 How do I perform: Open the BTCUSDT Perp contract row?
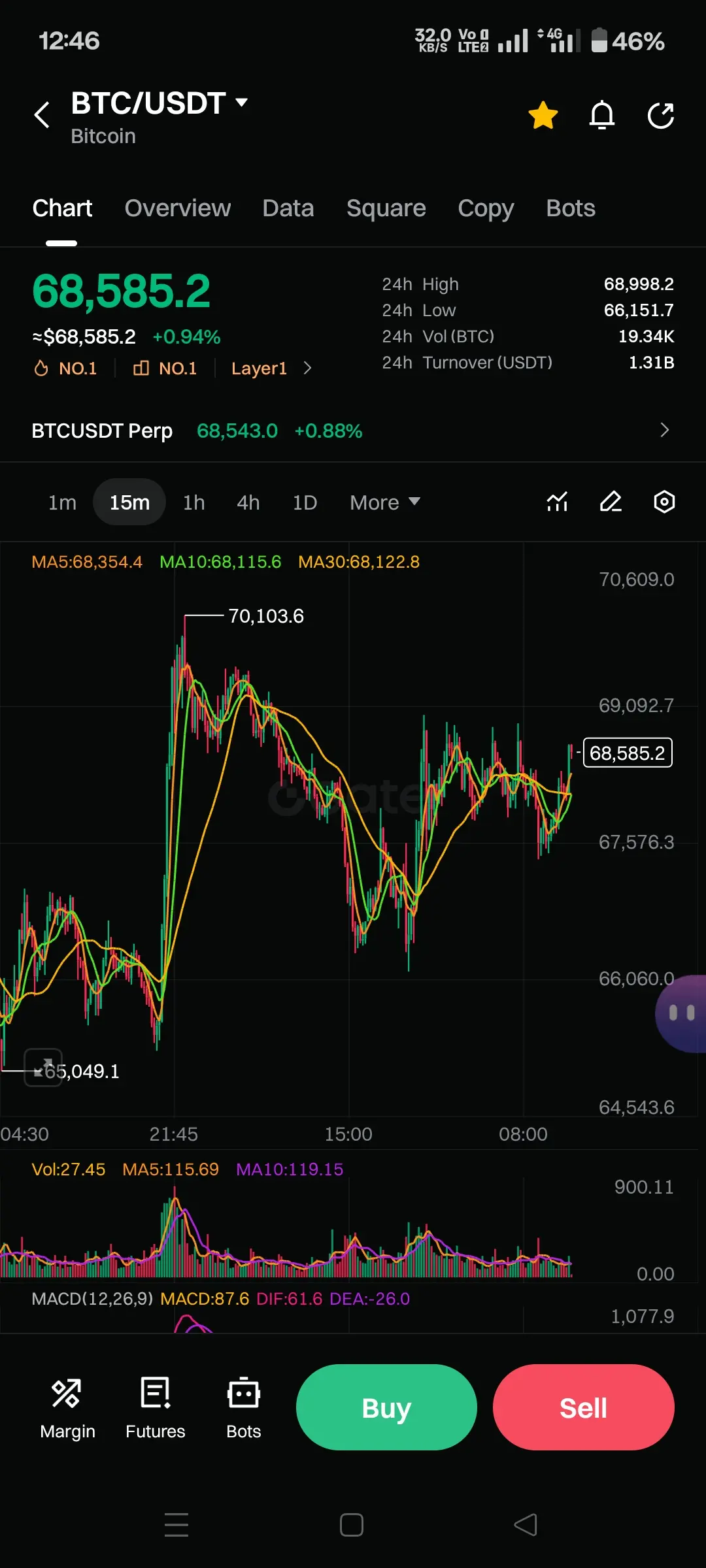[353, 431]
